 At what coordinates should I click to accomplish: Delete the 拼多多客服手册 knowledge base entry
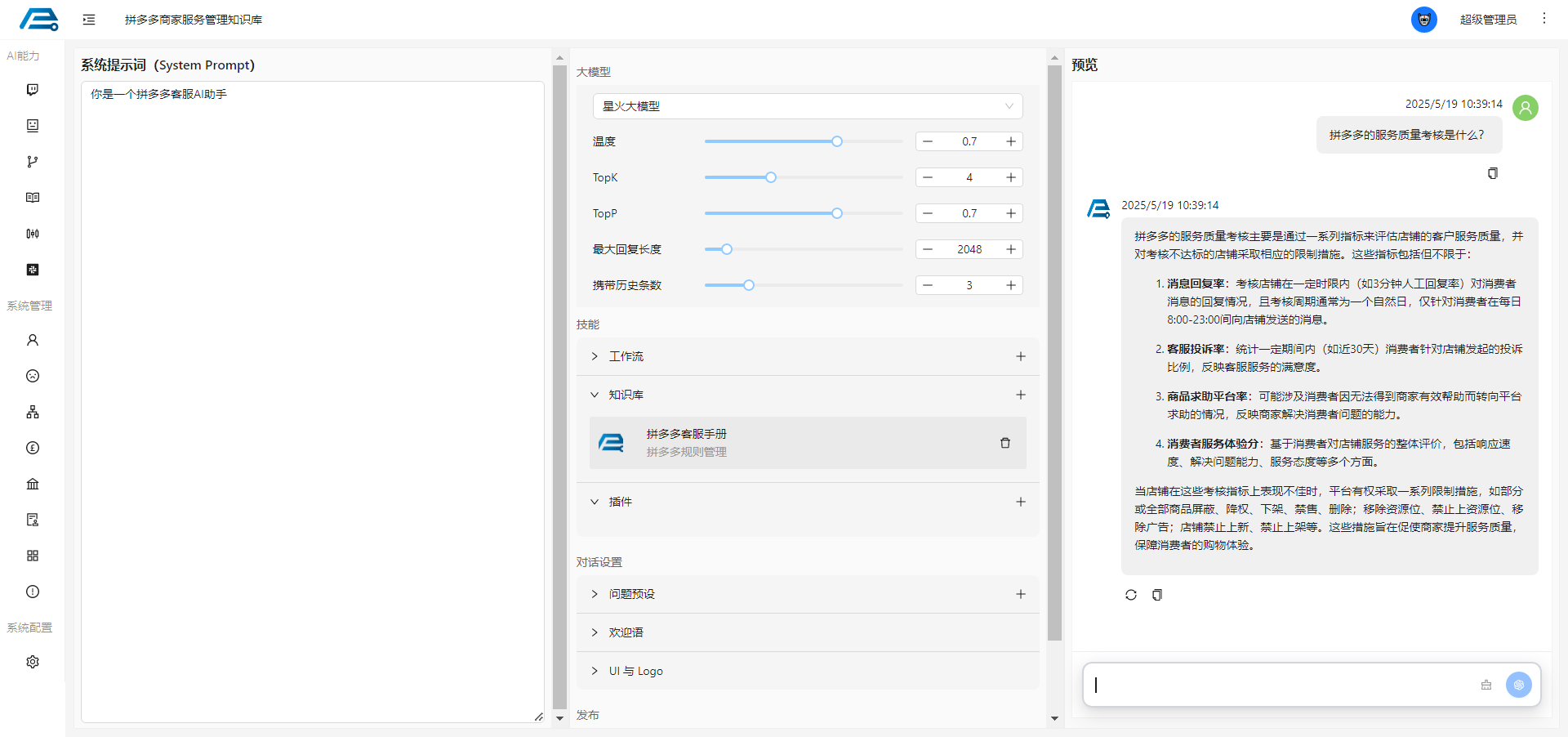pos(1004,443)
